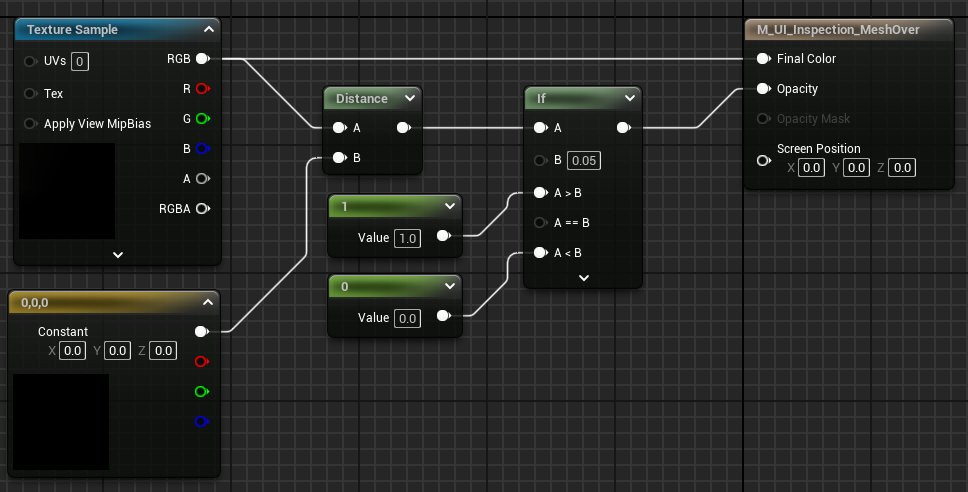Image resolution: width=968 pixels, height=492 pixels.
Task: Click the Distance node B input pin
Action: (340, 158)
